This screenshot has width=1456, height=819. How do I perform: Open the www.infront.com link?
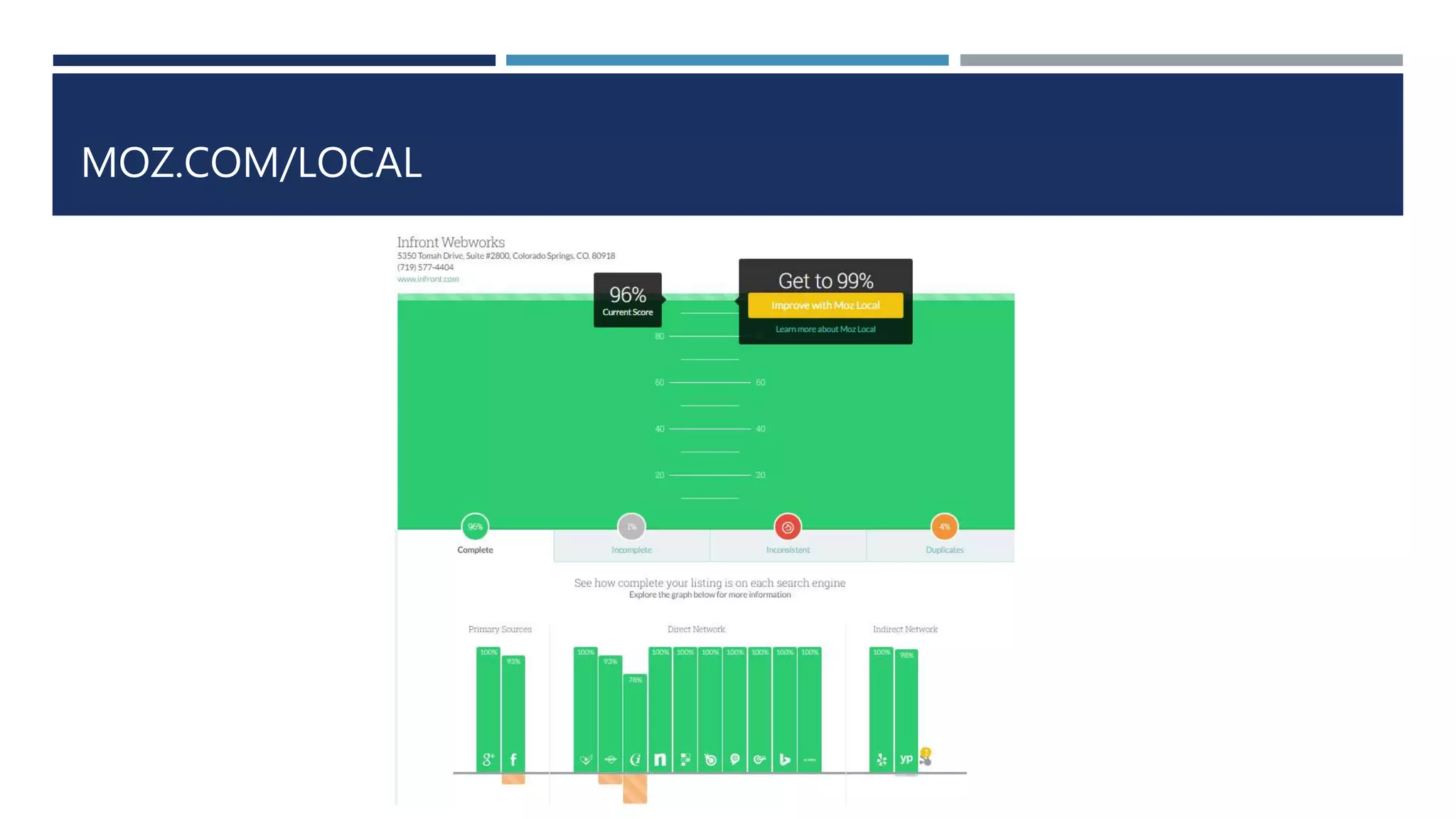pyautogui.click(x=428, y=279)
